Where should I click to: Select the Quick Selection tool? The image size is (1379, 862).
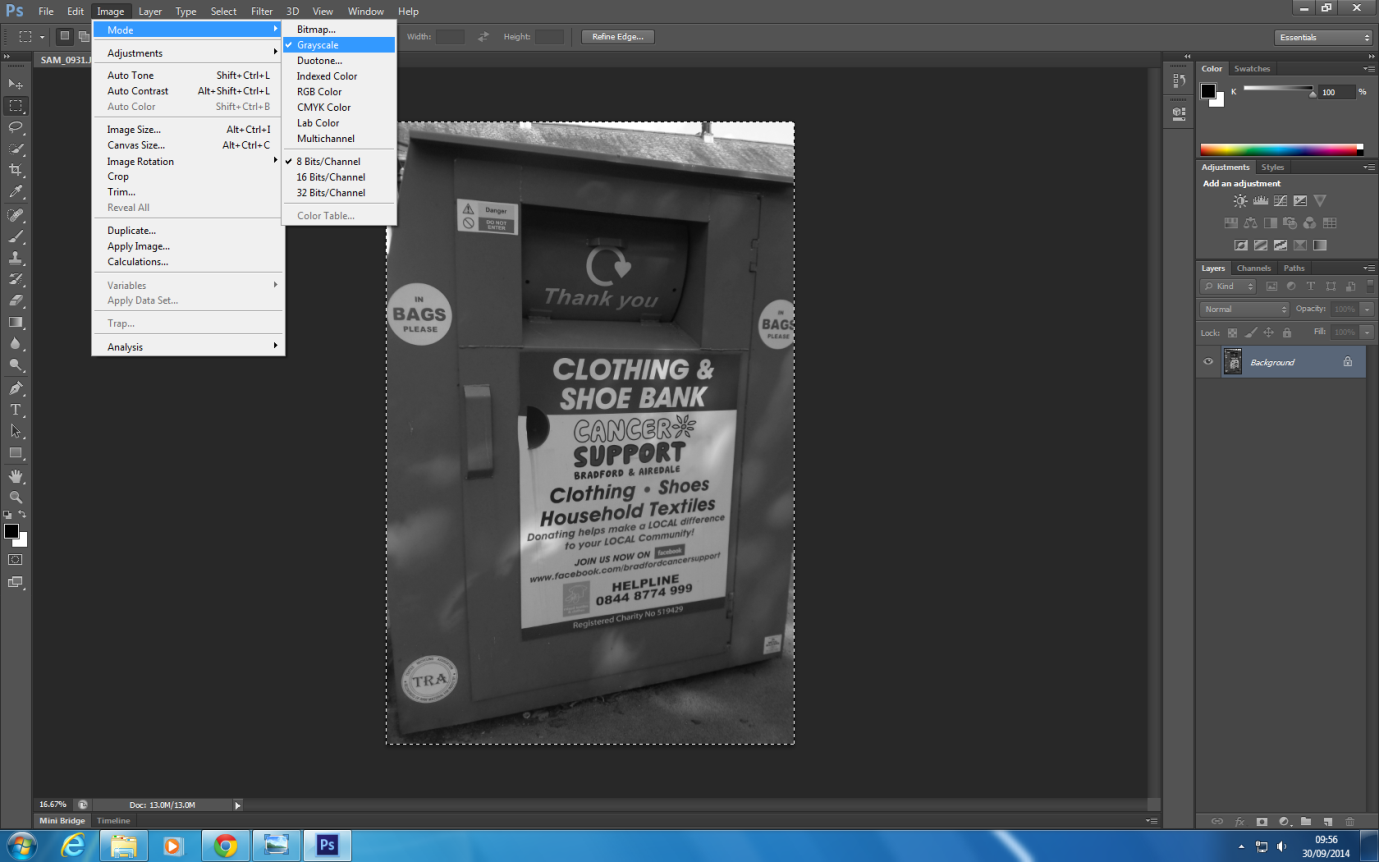[16, 149]
